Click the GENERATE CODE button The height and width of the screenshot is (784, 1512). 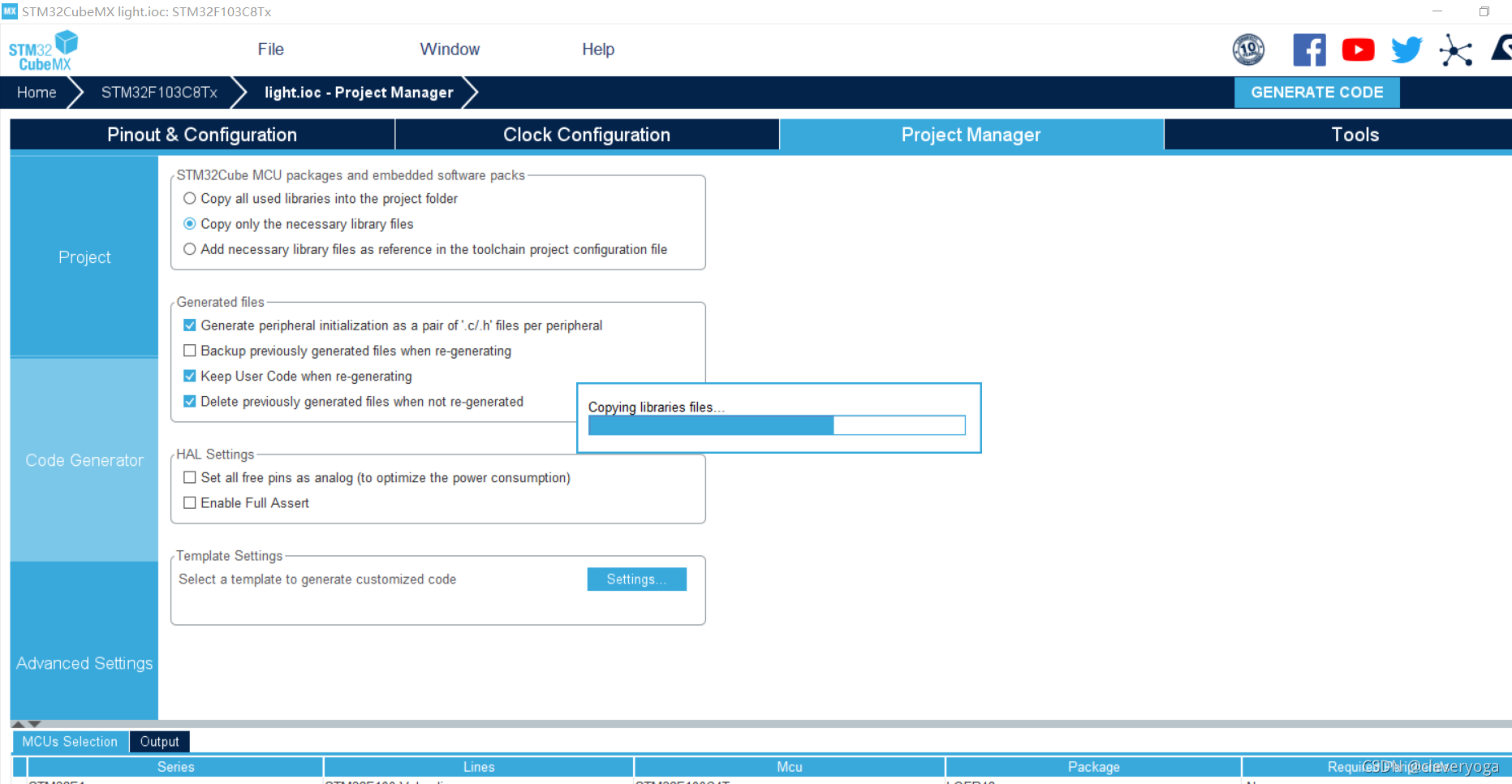click(x=1316, y=93)
